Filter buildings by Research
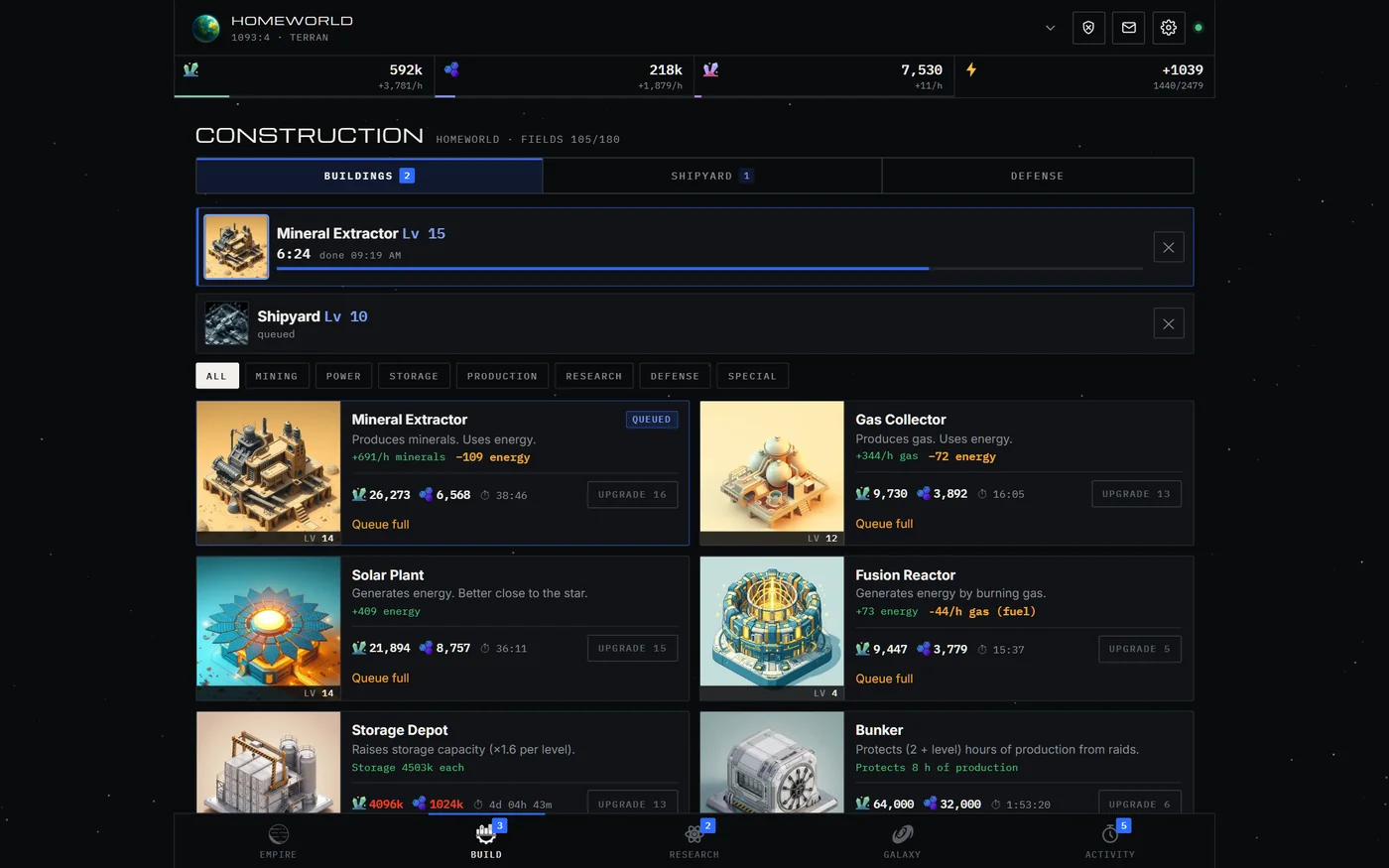 click(x=594, y=376)
